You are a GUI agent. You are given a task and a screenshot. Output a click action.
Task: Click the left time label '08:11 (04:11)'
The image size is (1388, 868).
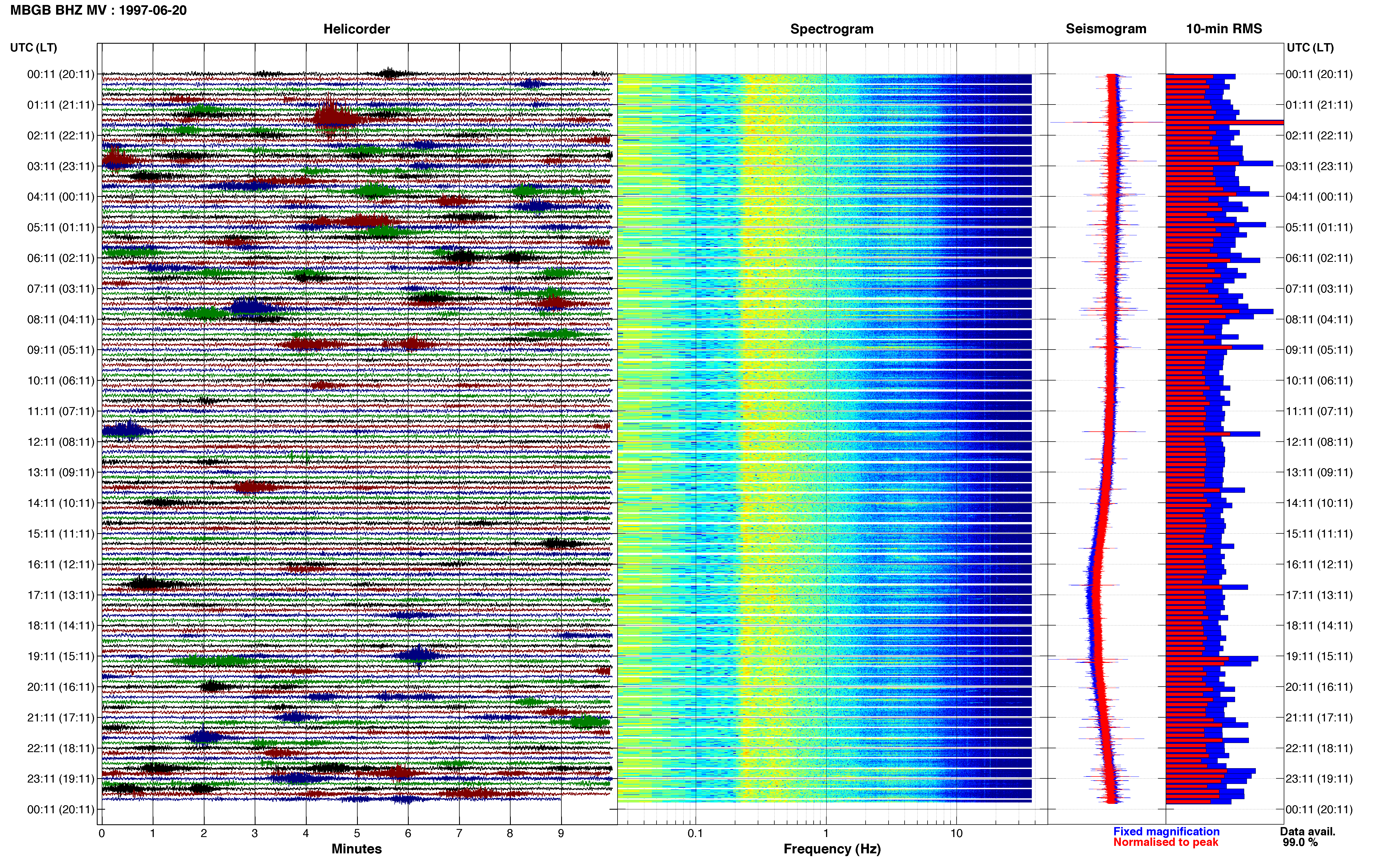point(61,319)
